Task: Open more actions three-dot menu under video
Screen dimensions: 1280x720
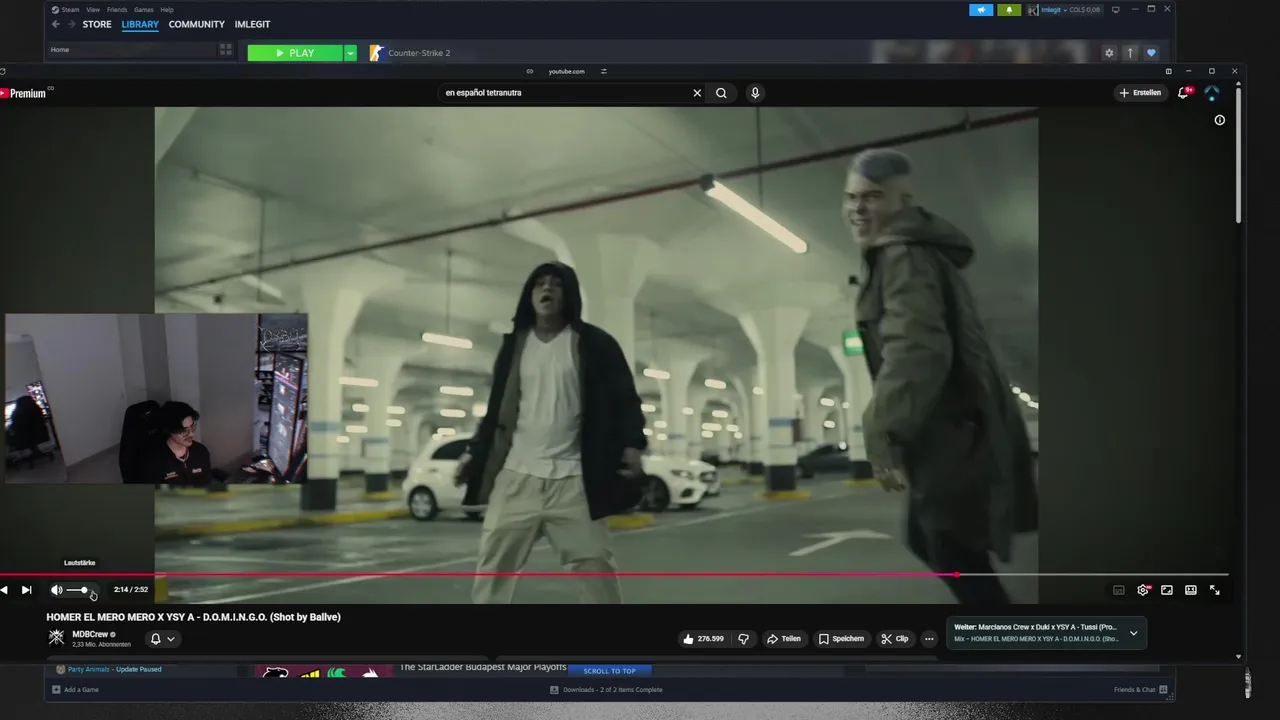Action: [x=929, y=638]
